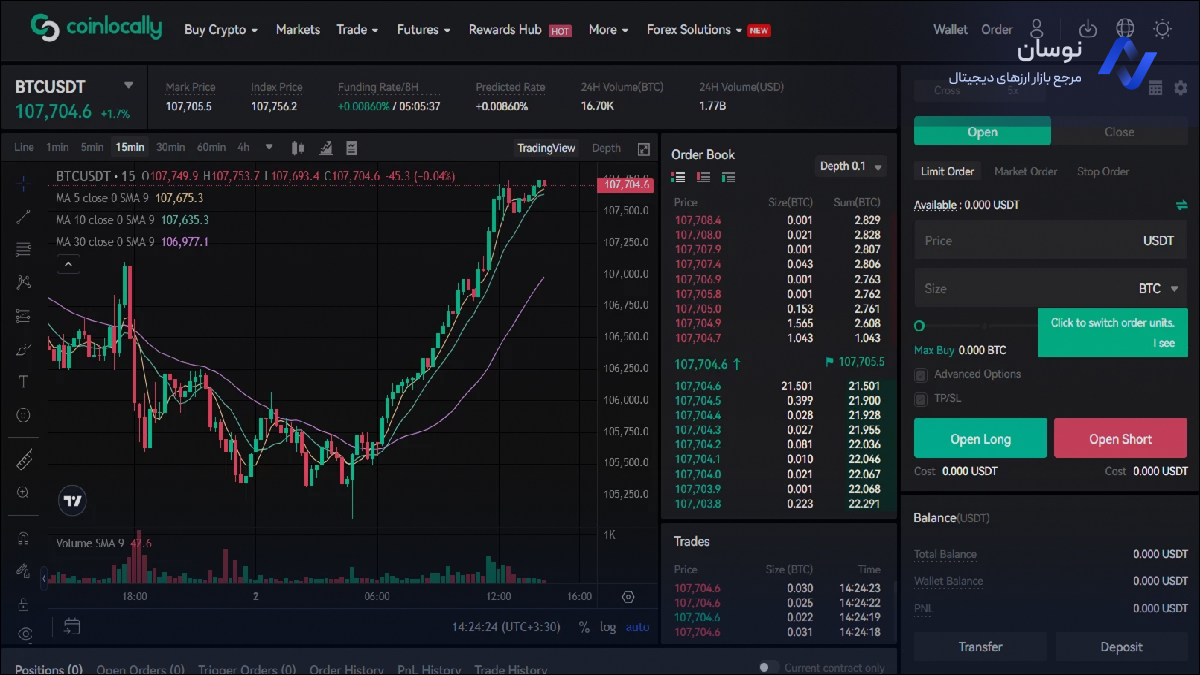Click the order size percentage slider handle
The image size is (1200, 675).
click(x=920, y=326)
